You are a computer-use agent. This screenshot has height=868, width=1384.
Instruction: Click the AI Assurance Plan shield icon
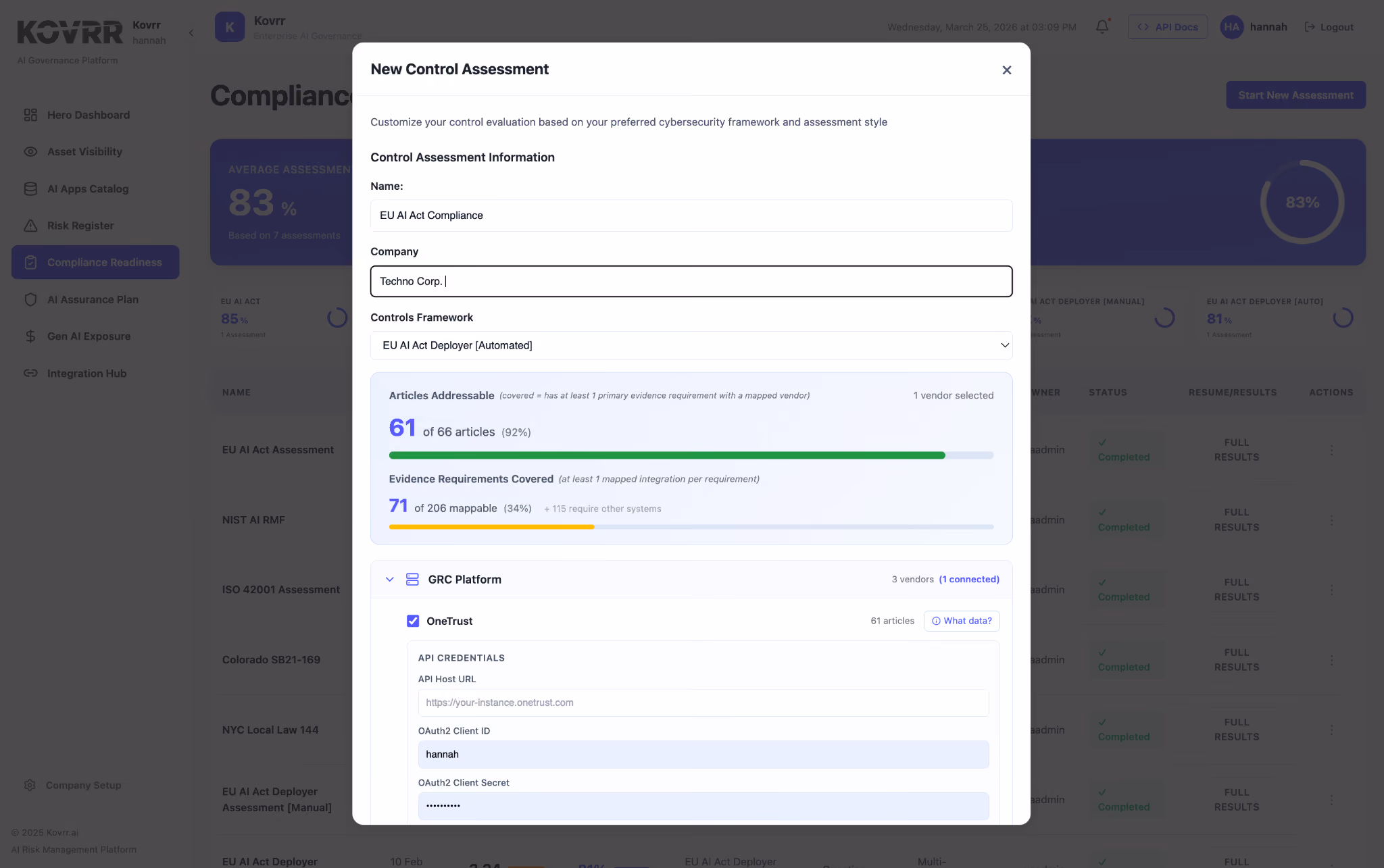(30, 299)
